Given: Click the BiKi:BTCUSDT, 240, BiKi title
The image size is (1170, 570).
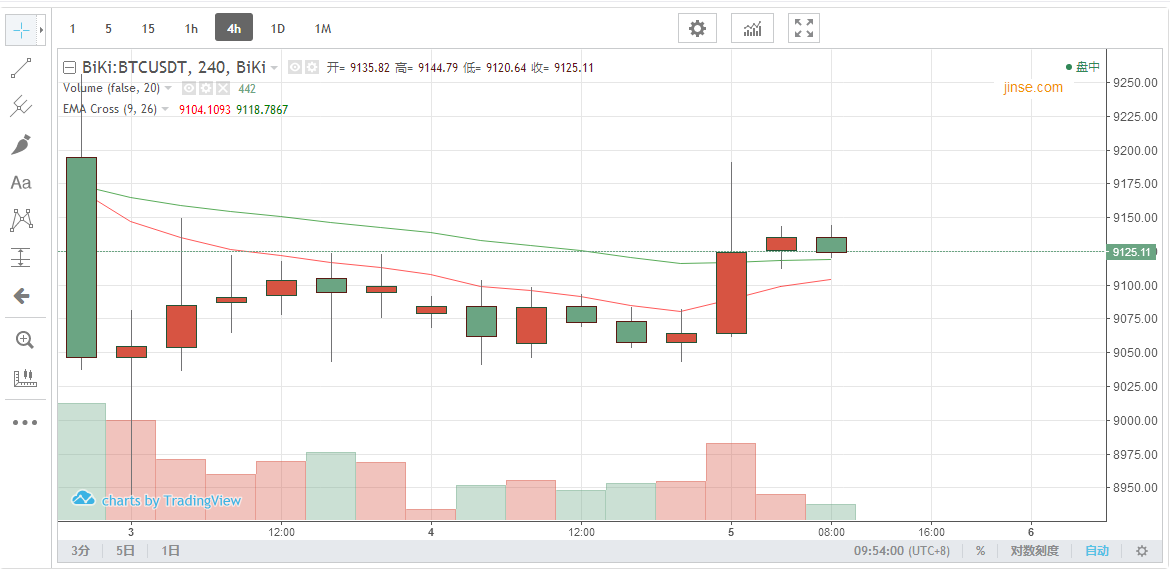Looking at the screenshot, I should [173, 67].
